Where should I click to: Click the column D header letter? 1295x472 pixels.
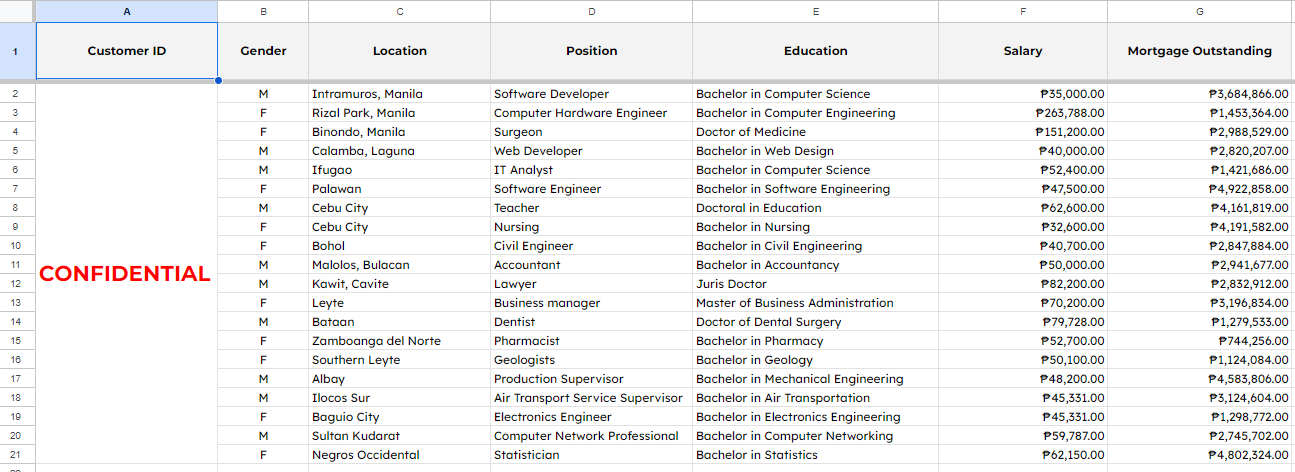tap(591, 11)
